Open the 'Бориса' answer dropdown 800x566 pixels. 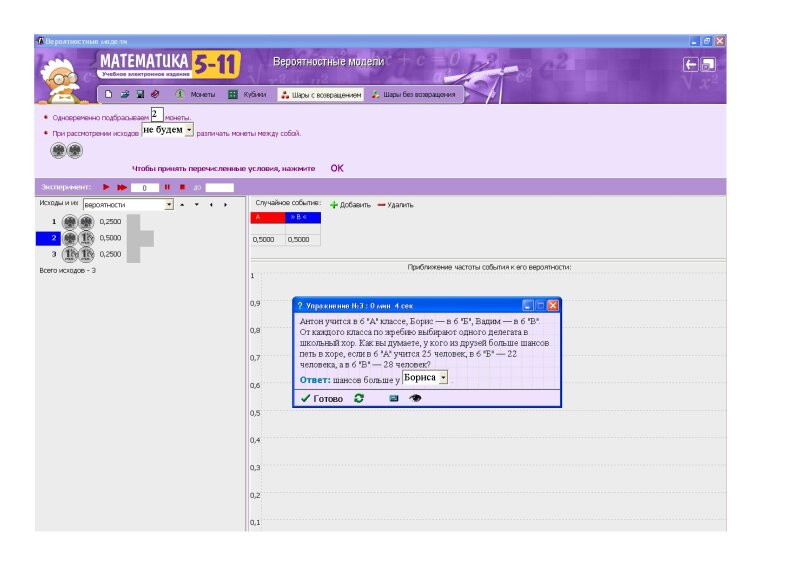[x=443, y=379]
